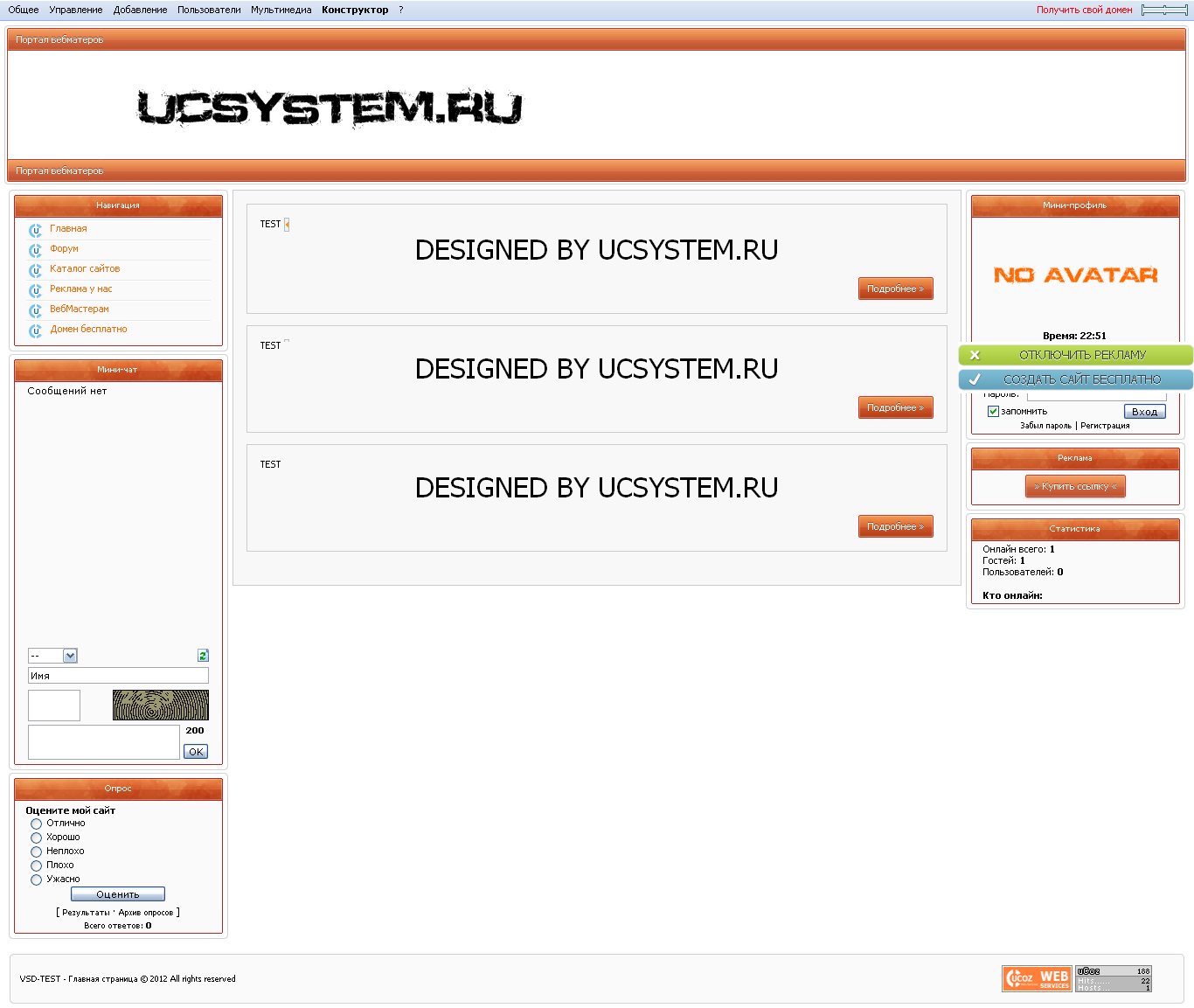Select the Ужасно poll option

[36, 879]
